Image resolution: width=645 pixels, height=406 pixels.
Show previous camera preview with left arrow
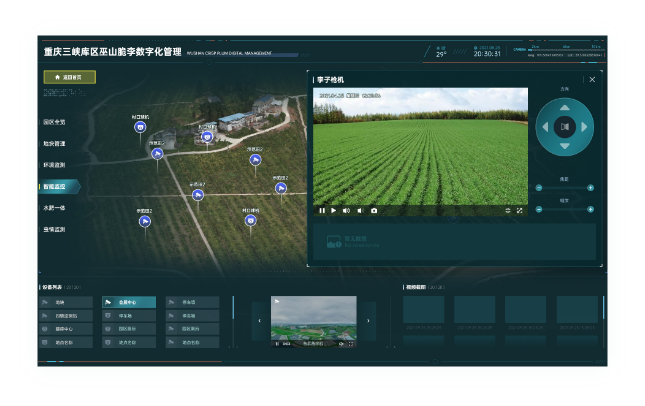pos(259,321)
